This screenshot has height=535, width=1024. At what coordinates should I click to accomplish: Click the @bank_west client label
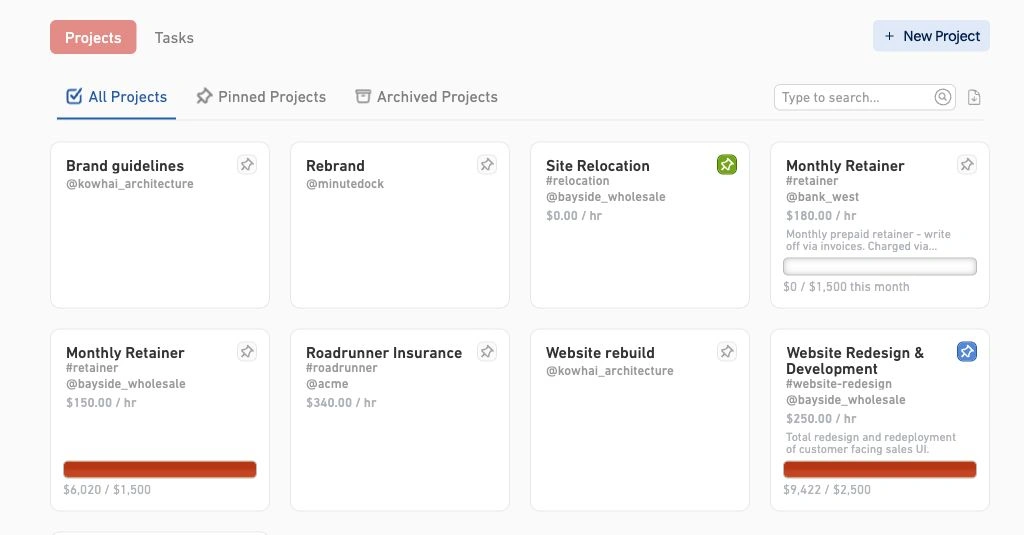coord(822,197)
